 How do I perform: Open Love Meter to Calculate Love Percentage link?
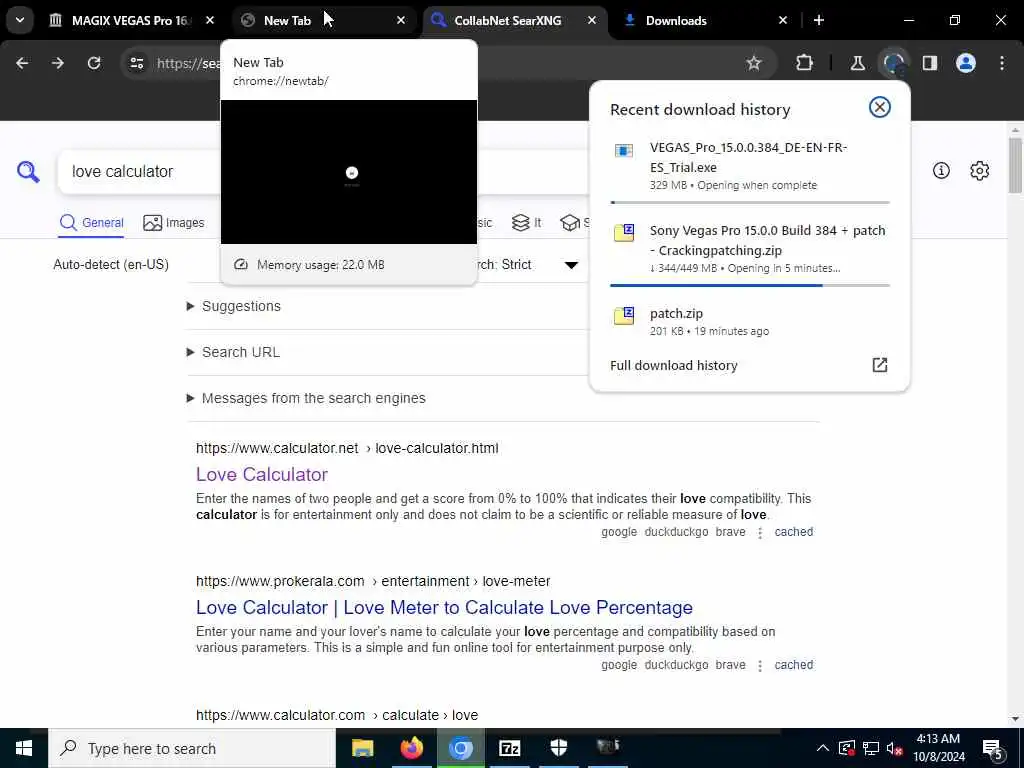(444, 607)
